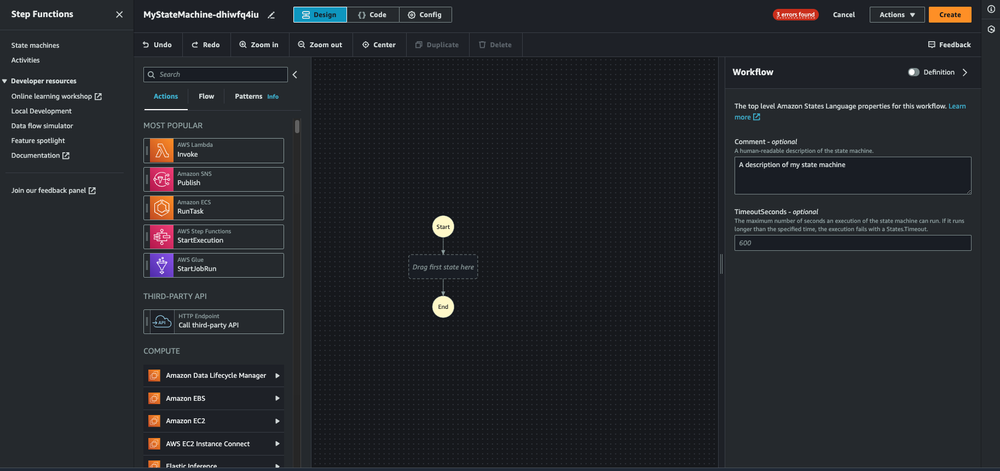Click the states browser vertical scrollbar
Viewport: 1000px width, 471px height.
tap(297, 126)
